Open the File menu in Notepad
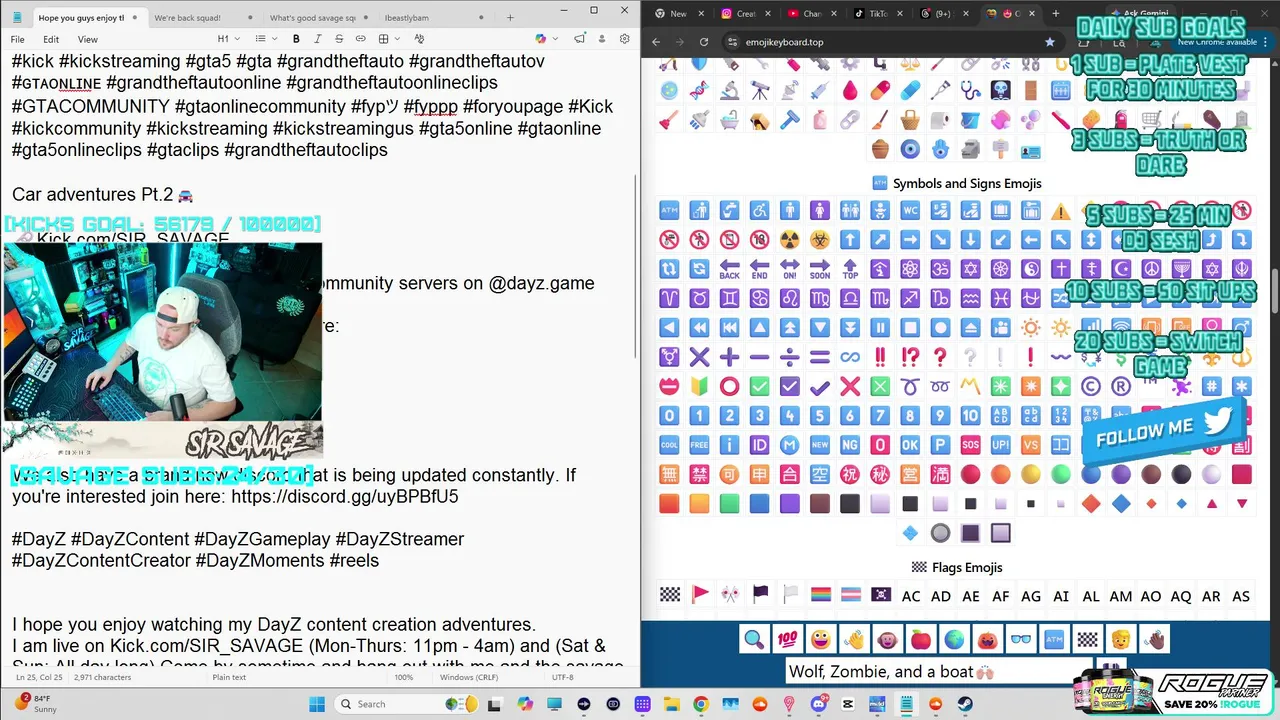This screenshot has height=720, width=1280. point(18,39)
